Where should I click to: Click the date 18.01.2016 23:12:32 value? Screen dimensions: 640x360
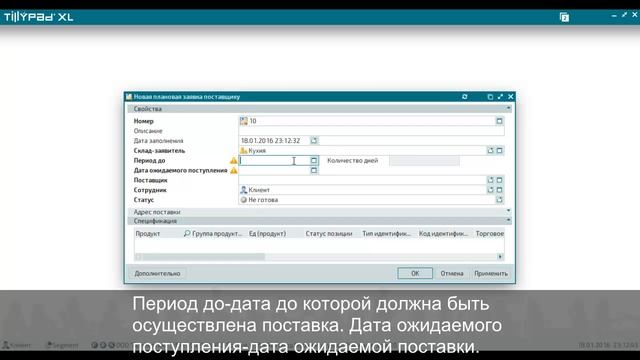[270, 140]
